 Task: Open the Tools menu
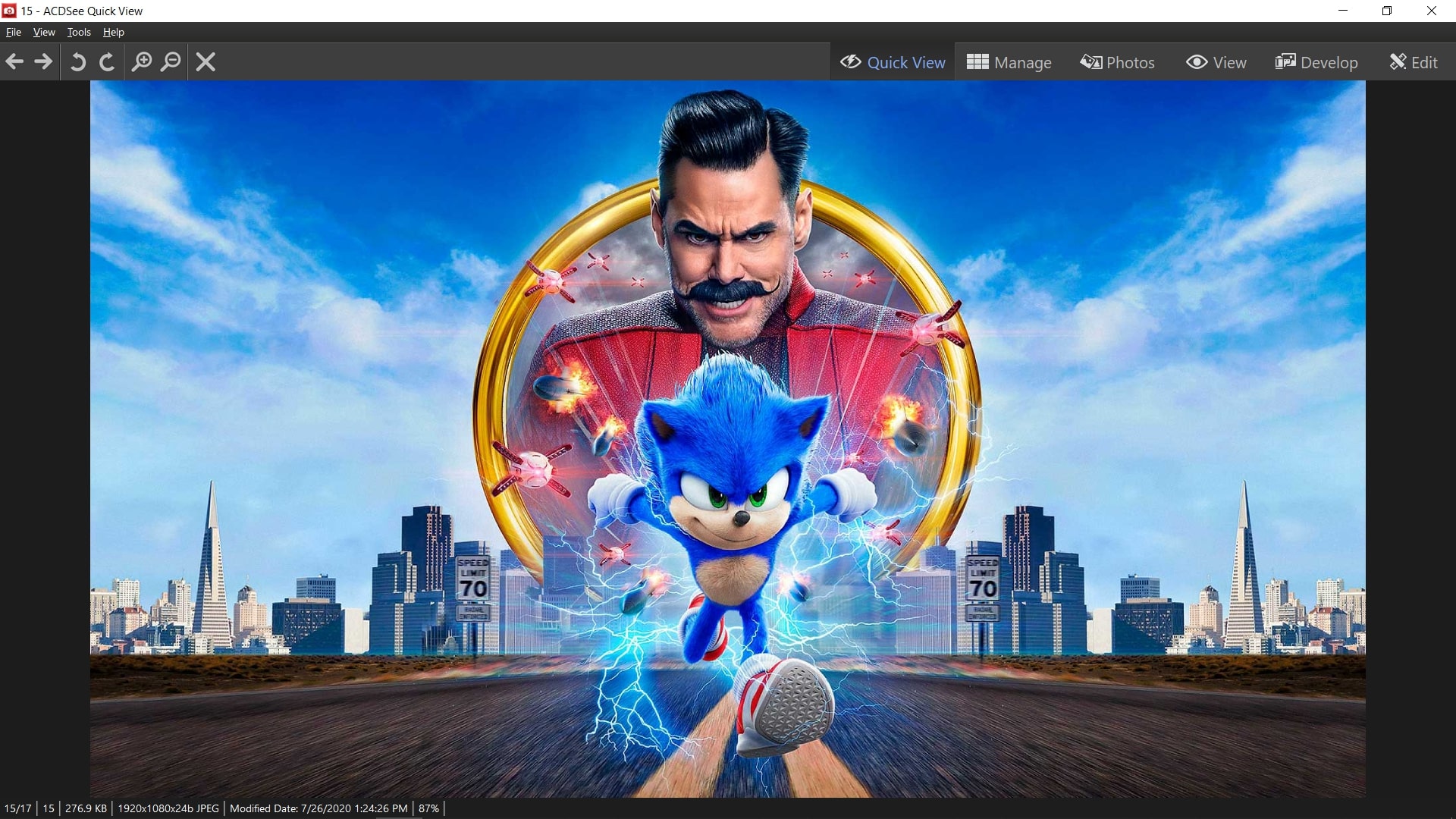click(x=79, y=32)
